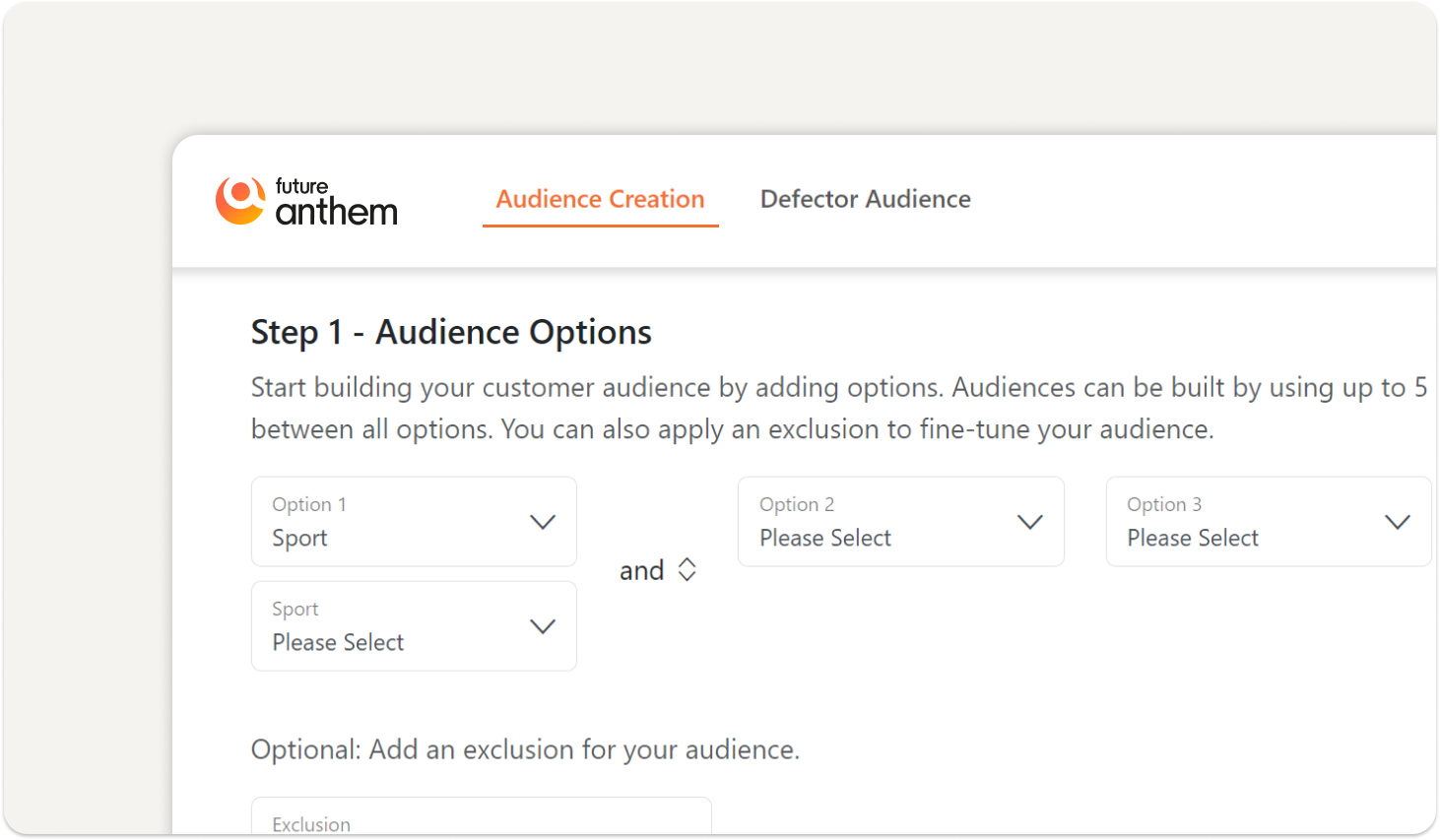Click the orange Future Anthem logo icon
Image resolution: width=1440 pixels, height=840 pixels.
240,200
